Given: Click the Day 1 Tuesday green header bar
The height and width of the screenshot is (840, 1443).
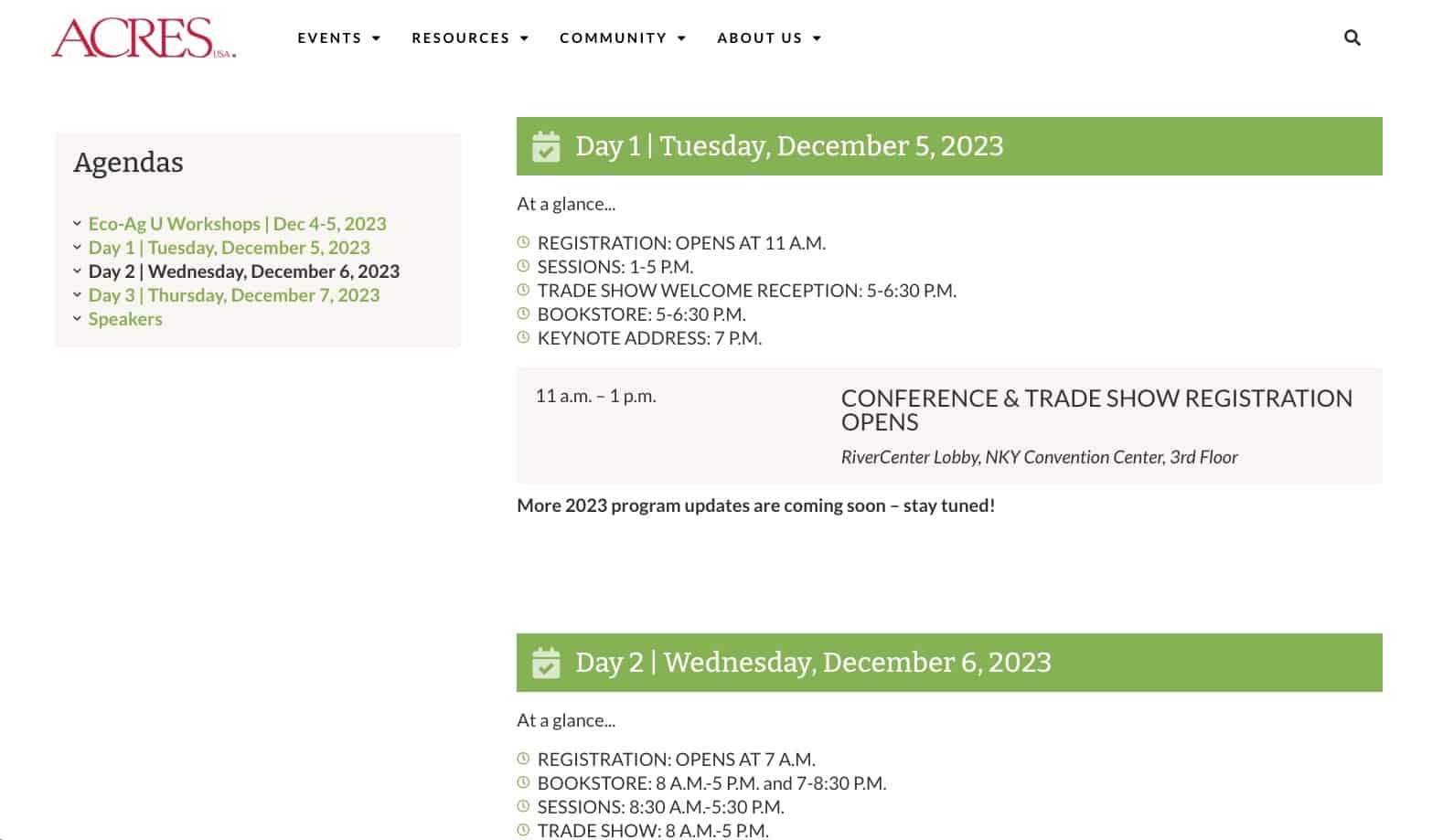Looking at the screenshot, I should tap(949, 146).
